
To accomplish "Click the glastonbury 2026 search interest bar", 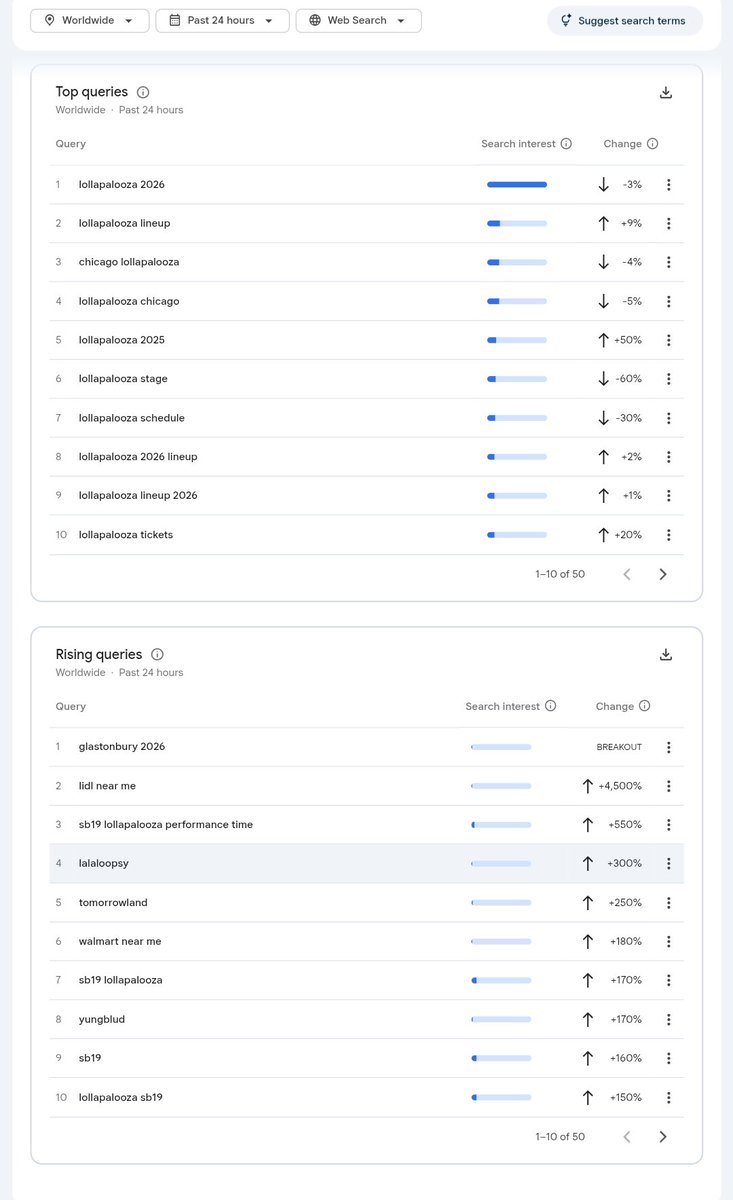I will 501,747.
